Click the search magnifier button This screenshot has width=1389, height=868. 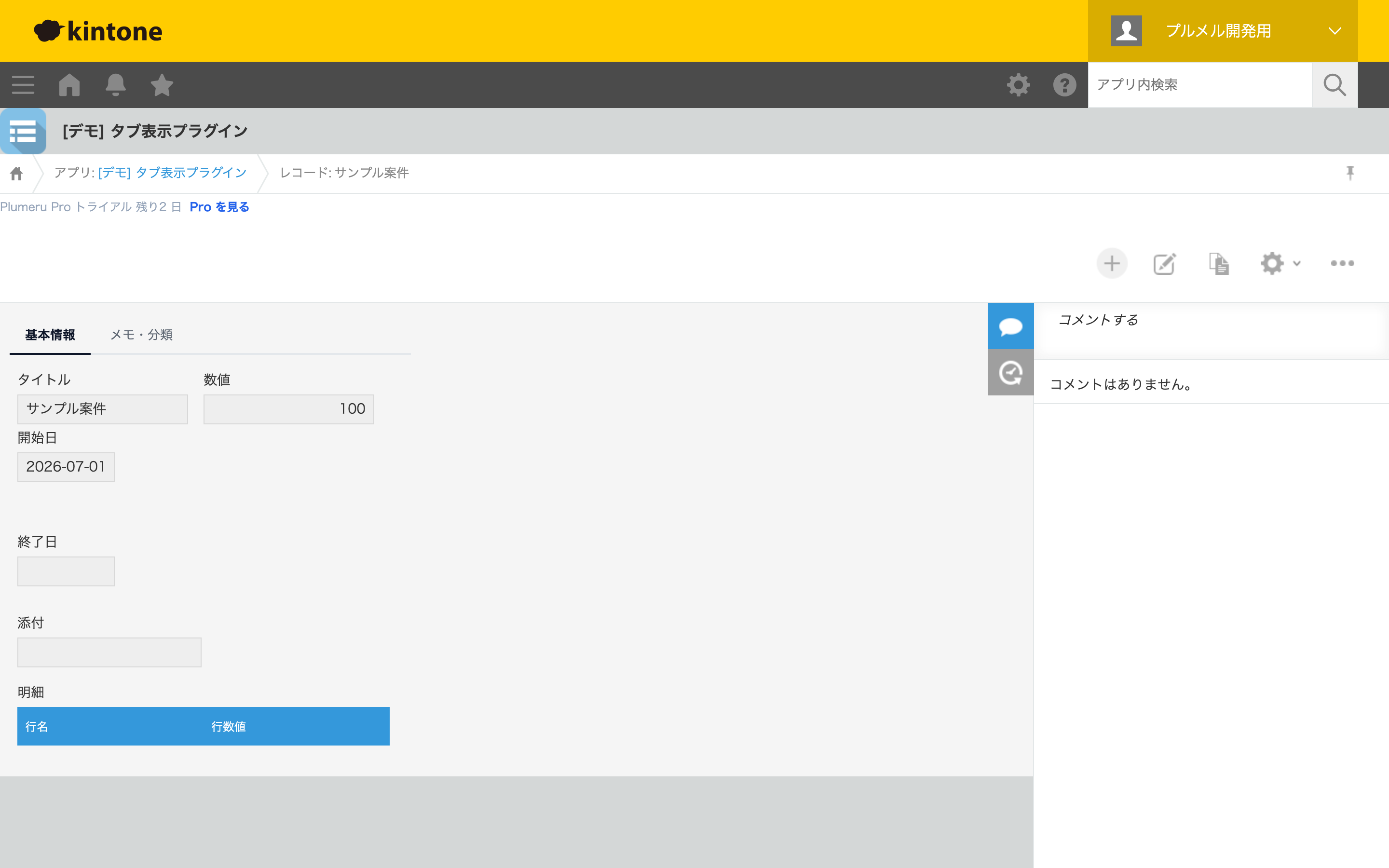click(1335, 85)
